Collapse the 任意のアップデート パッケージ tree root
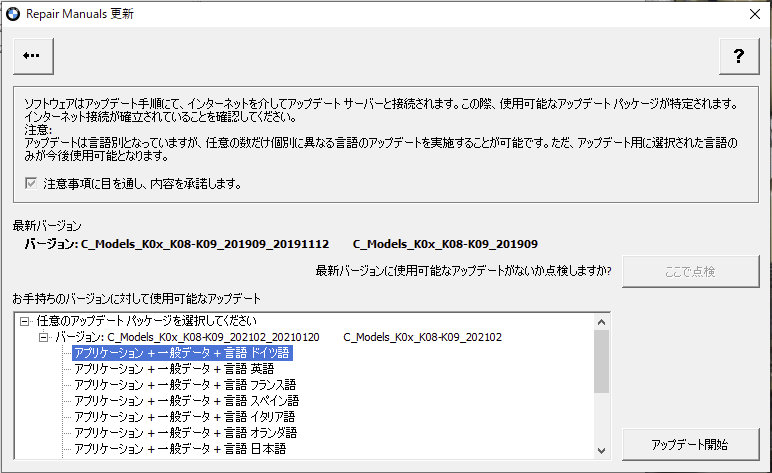 [24, 321]
